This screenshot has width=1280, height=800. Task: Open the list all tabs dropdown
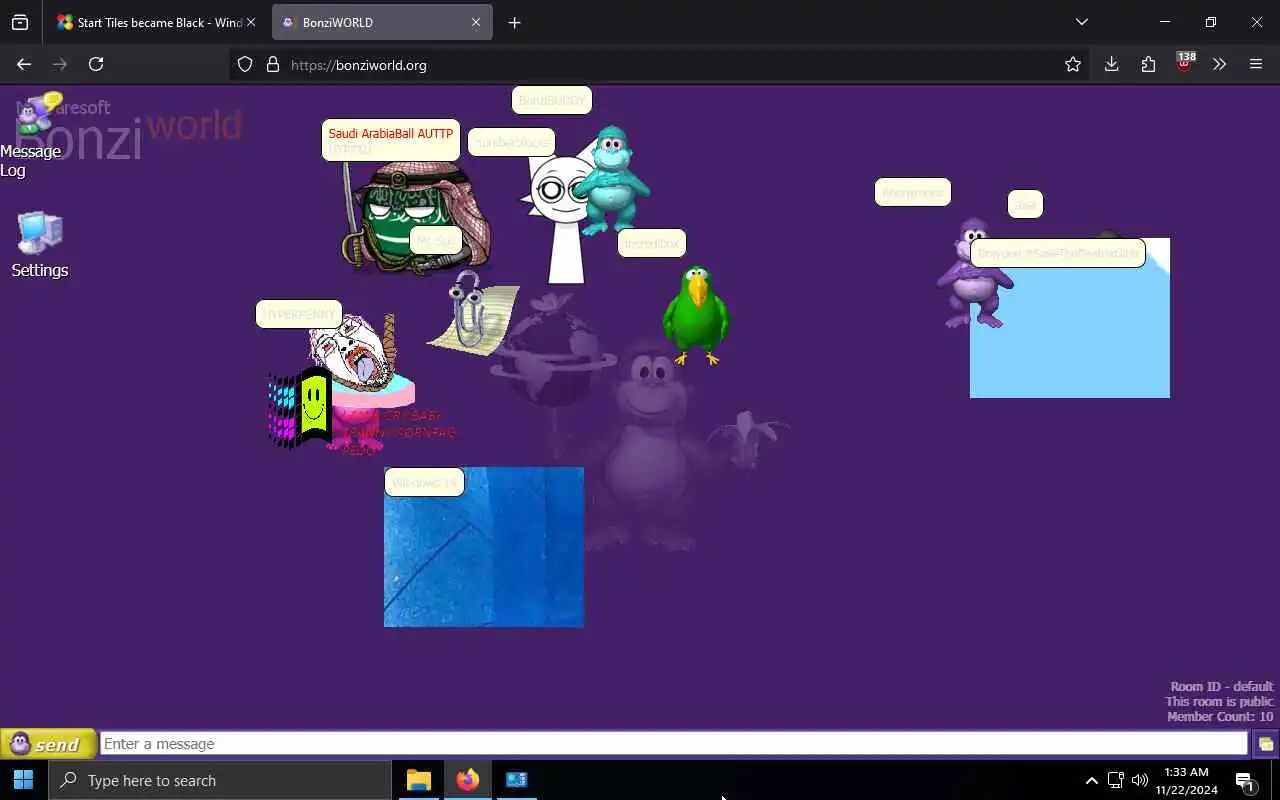click(x=1081, y=22)
